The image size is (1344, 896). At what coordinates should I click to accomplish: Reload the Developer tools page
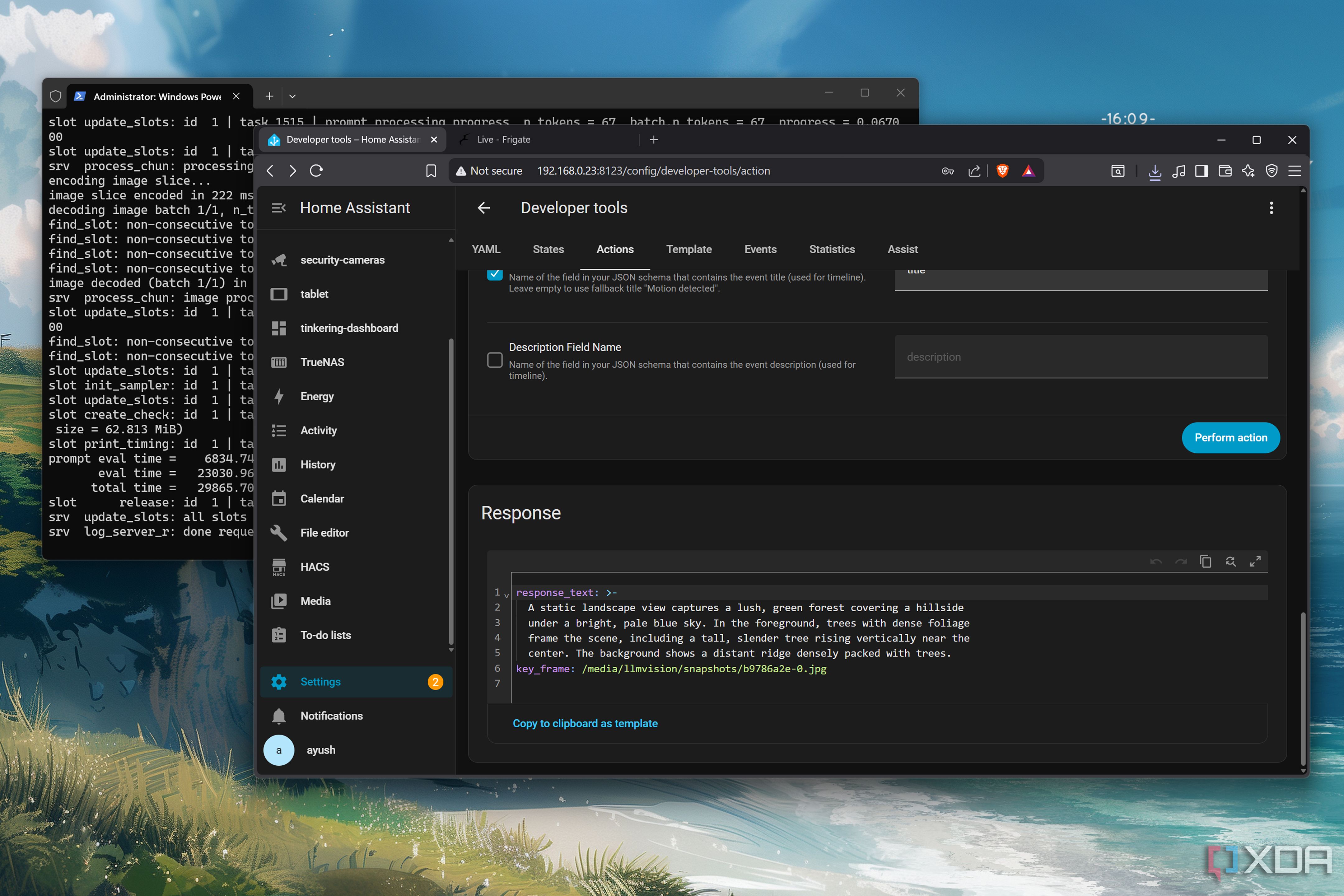click(316, 171)
